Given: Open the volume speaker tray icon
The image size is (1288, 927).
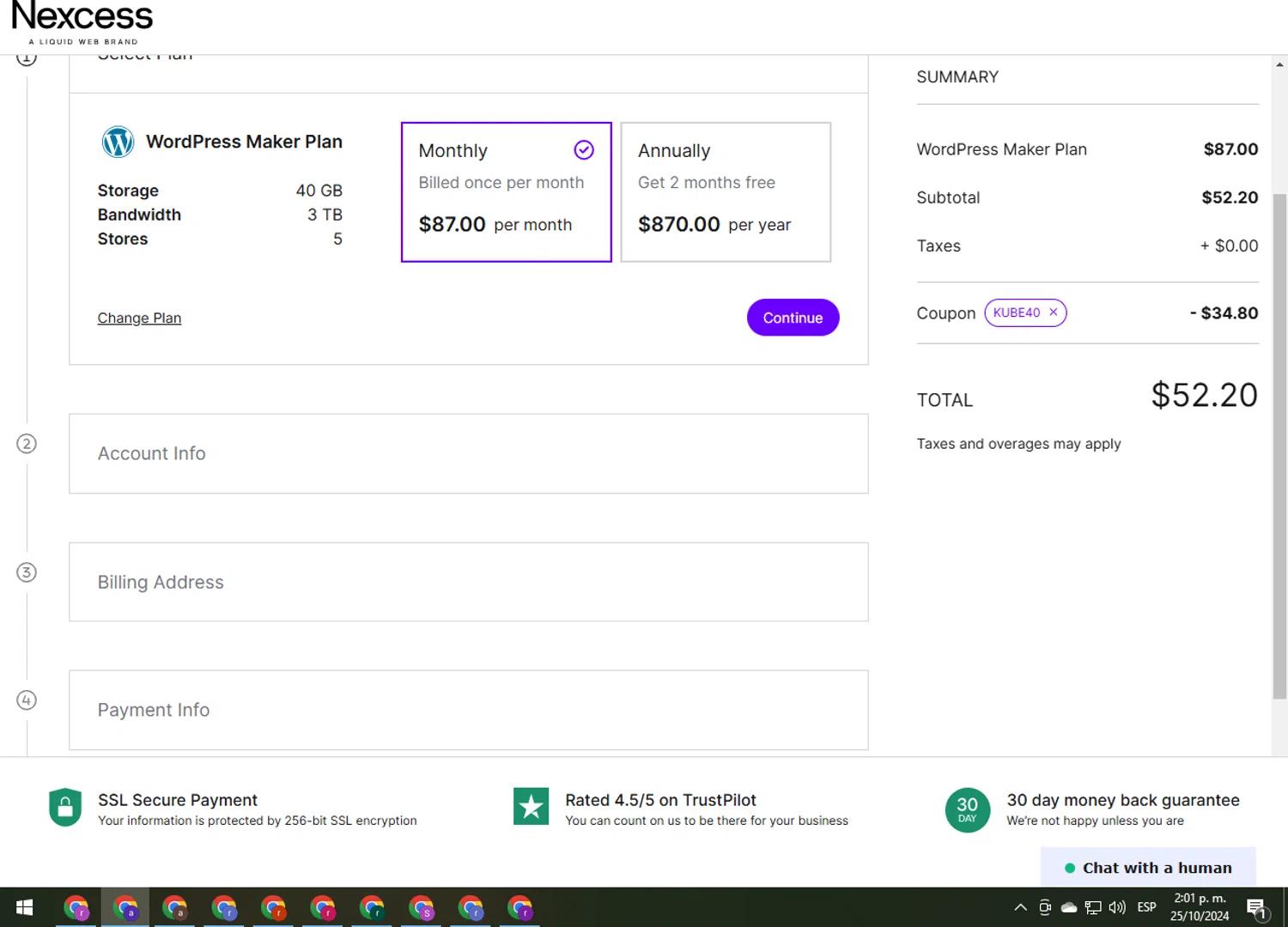Looking at the screenshot, I should coord(1117,907).
